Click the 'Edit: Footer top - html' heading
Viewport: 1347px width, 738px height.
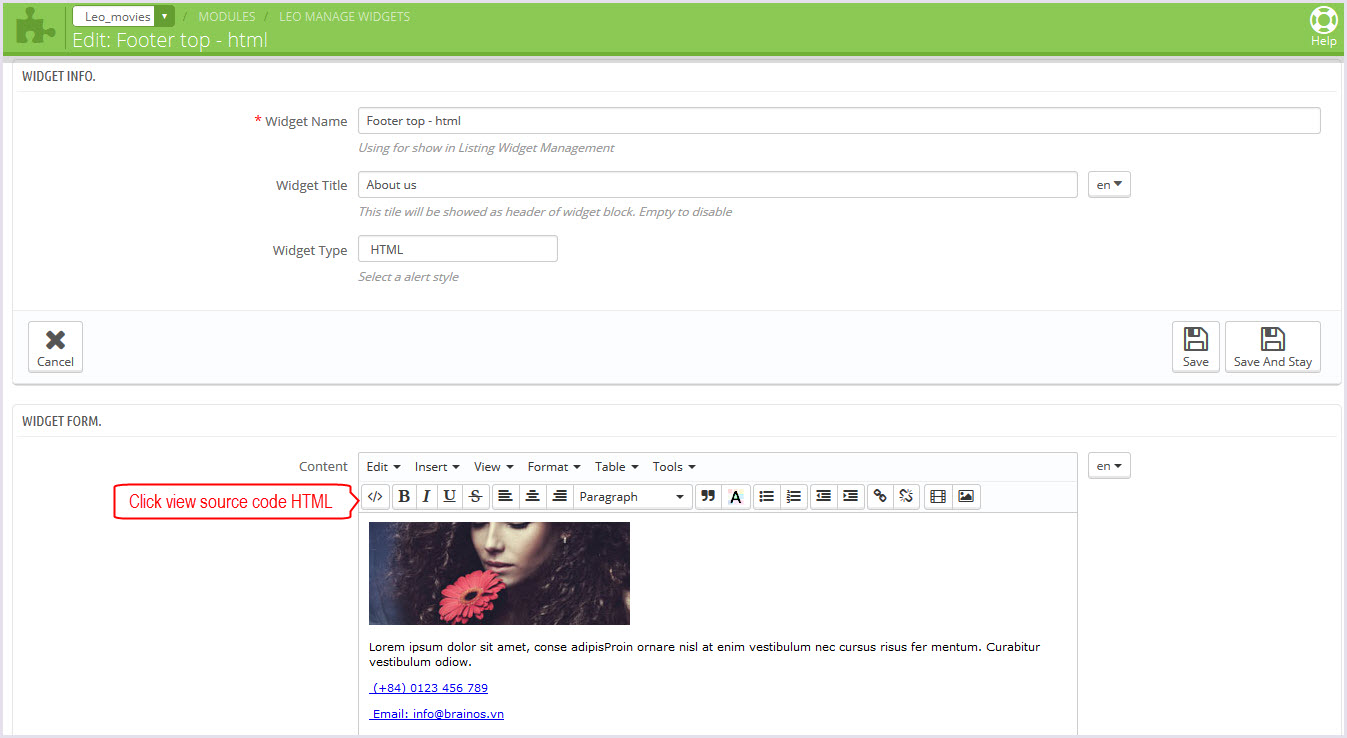click(170, 41)
